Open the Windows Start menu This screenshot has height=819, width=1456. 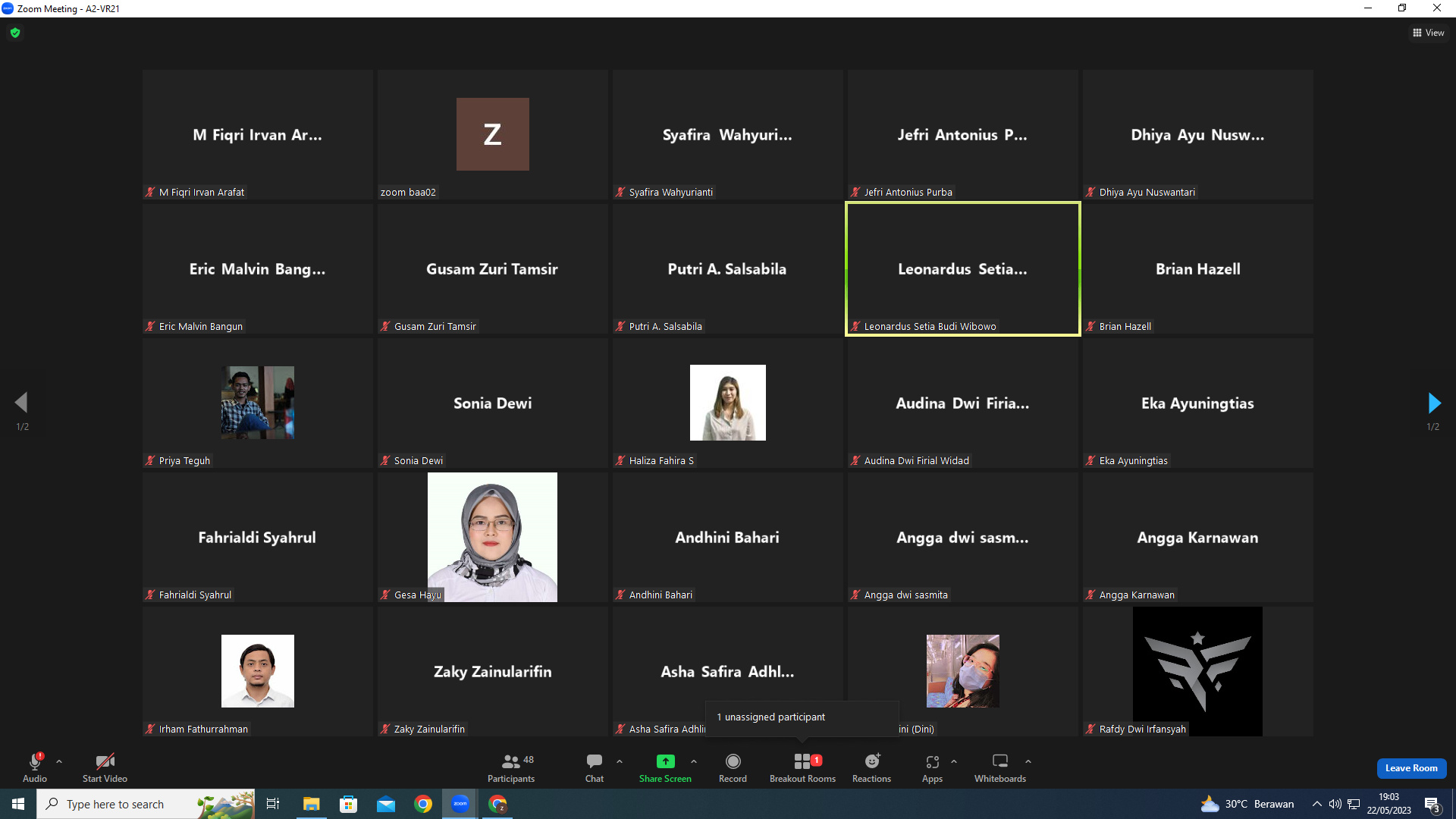coord(18,804)
